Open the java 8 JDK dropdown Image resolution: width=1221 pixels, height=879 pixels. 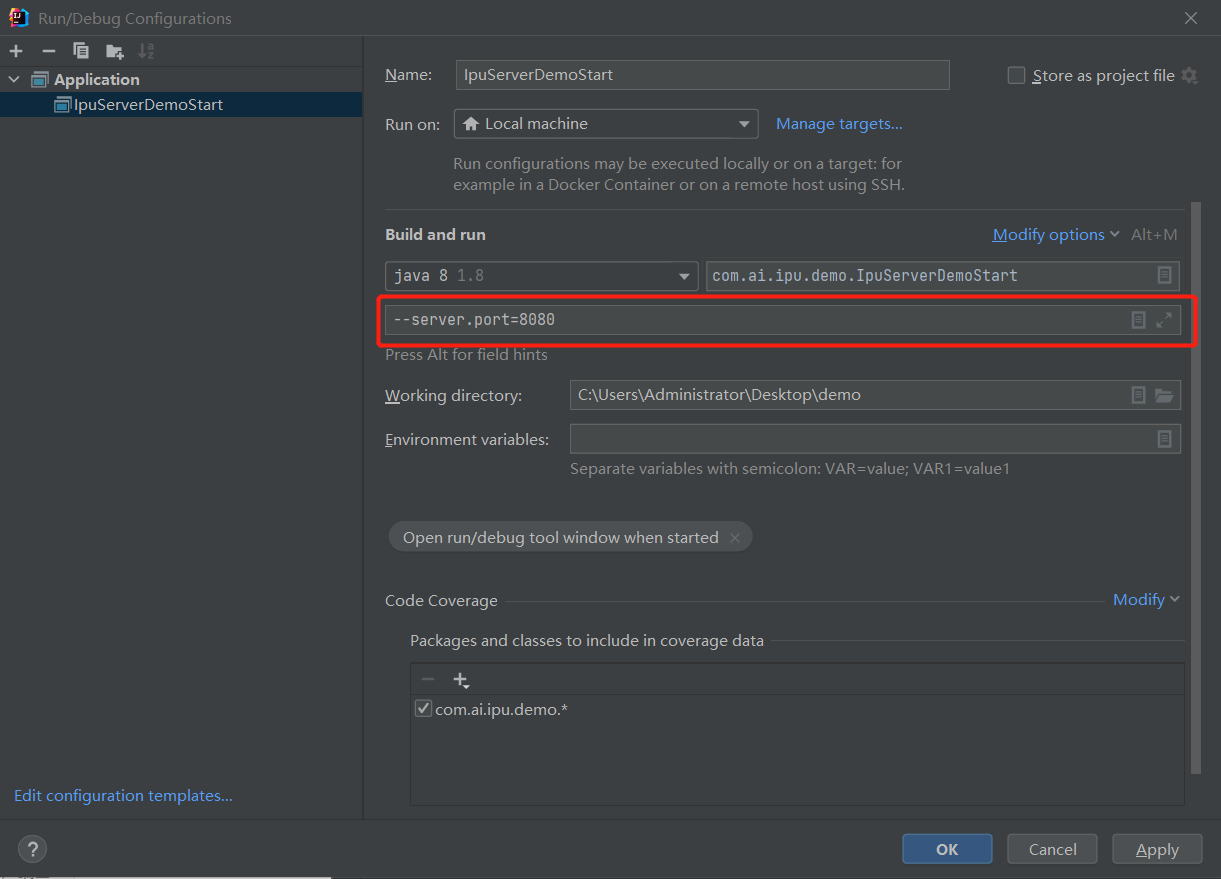tap(541, 276)
